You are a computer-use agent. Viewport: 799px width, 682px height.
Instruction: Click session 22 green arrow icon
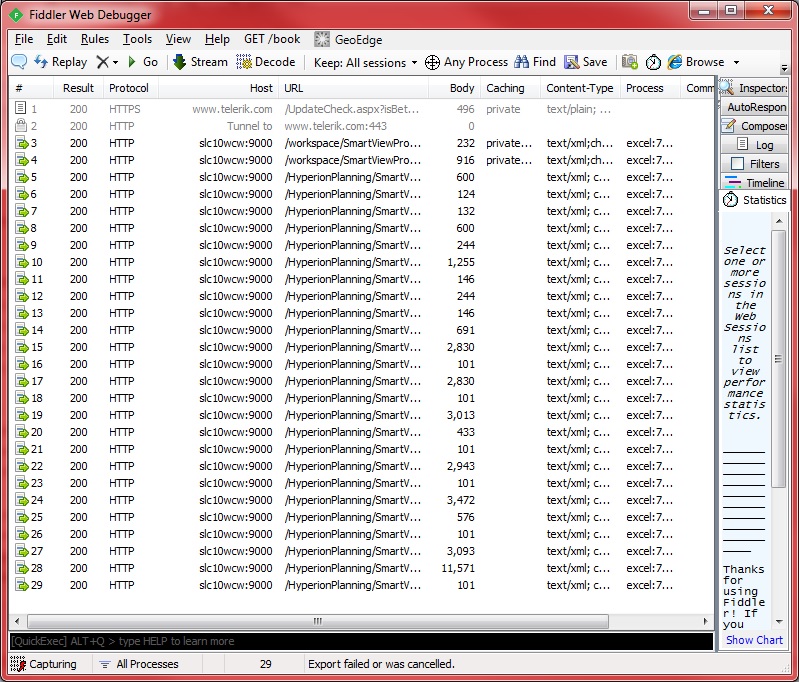click(x=21, y=466)
